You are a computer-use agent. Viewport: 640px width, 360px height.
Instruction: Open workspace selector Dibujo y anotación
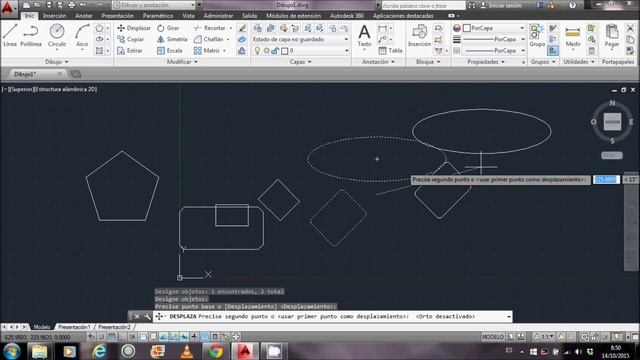pos(154,5)
